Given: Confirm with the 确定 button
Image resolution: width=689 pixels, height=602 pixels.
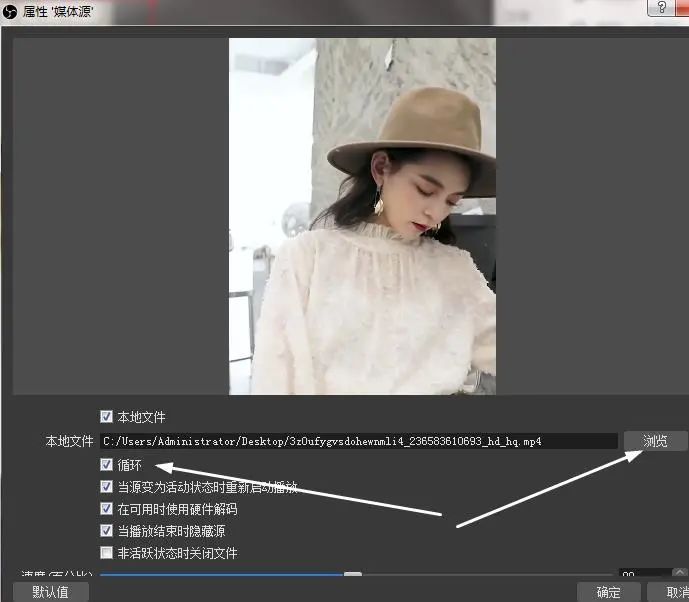Looking at the screenshot, I should (x=608, y=592).
